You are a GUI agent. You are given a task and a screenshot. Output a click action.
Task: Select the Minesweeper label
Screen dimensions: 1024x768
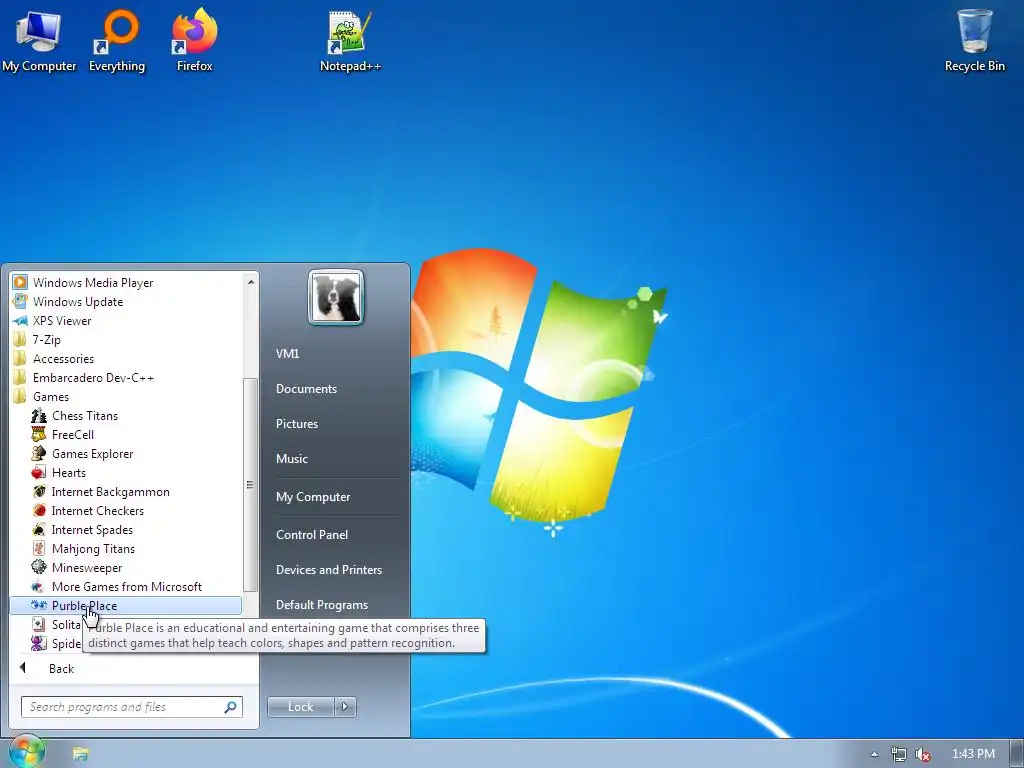pos(87,568)
